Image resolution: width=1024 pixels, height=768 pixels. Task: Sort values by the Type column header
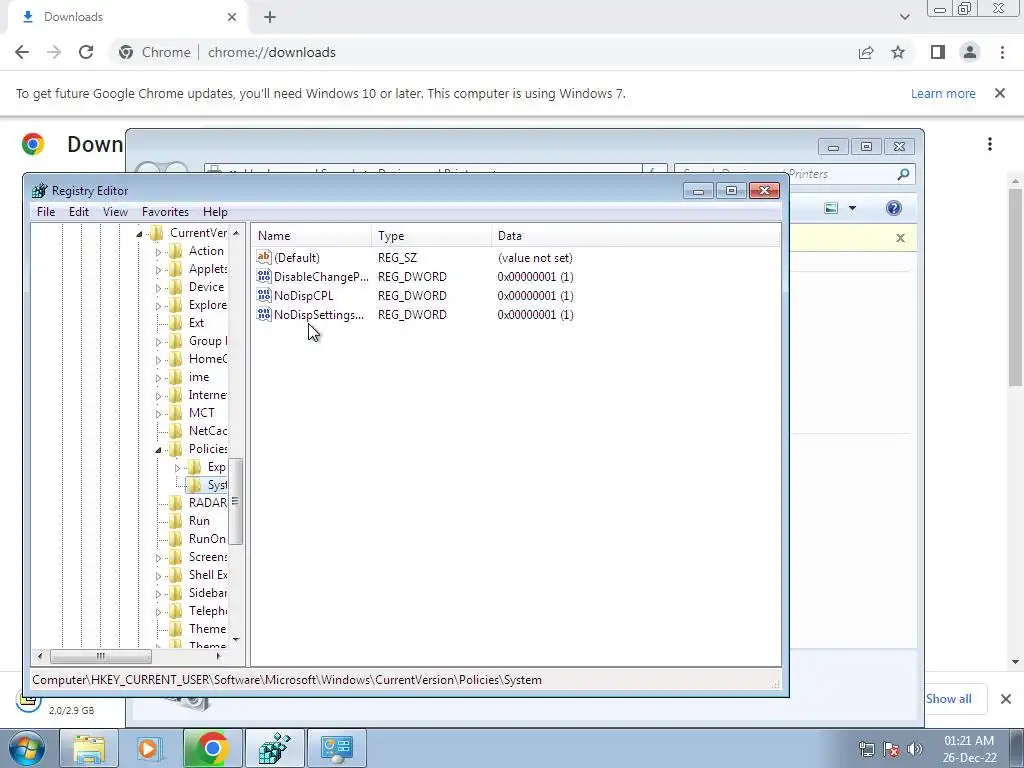[x=432, y=236]
